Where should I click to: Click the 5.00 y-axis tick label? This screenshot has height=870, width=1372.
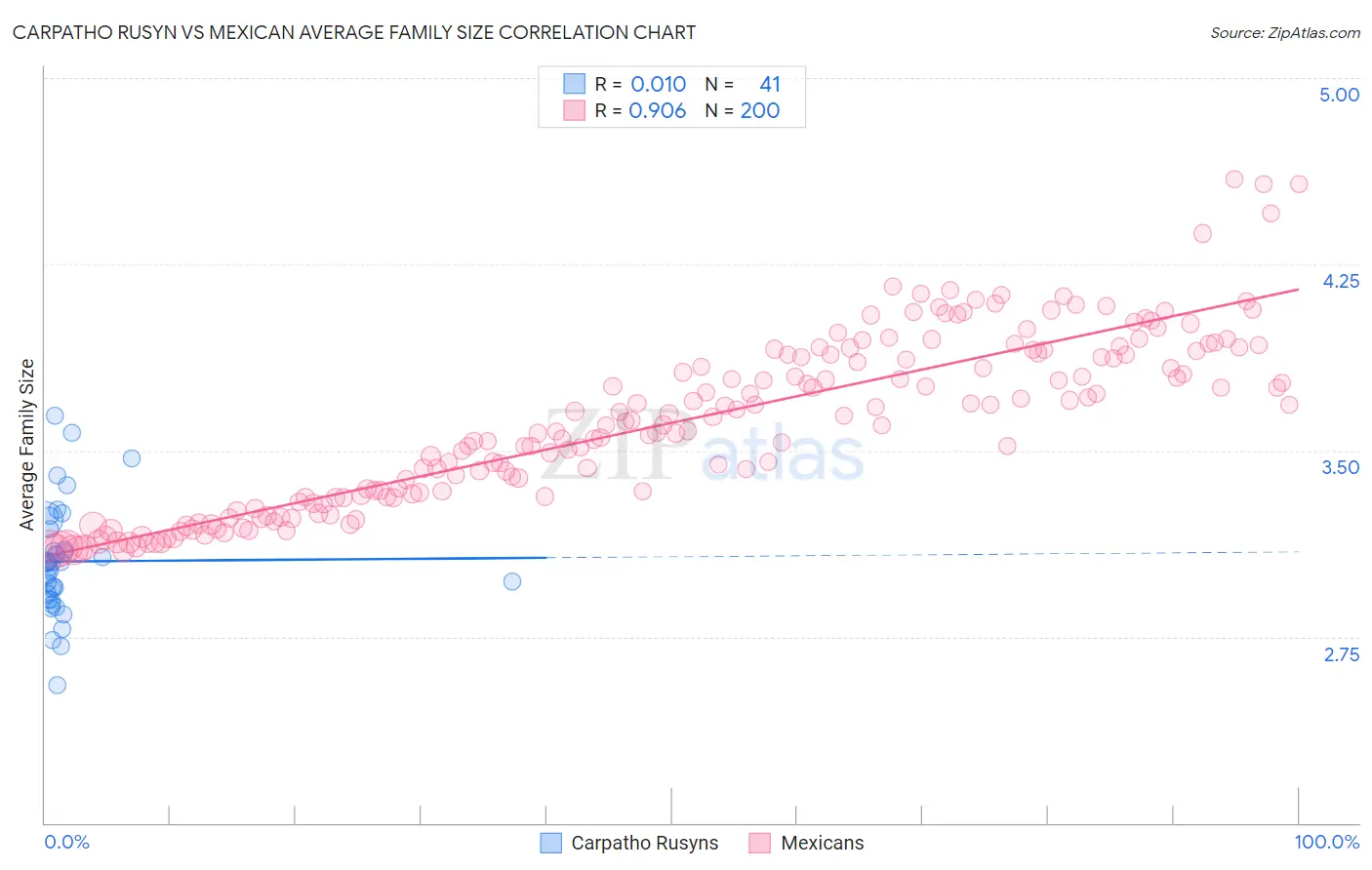1339,95
